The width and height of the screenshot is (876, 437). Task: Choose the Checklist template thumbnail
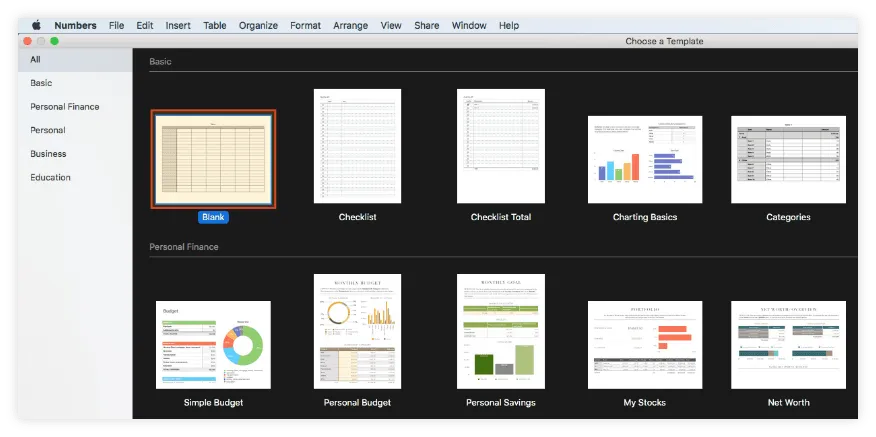coord(357,146)
